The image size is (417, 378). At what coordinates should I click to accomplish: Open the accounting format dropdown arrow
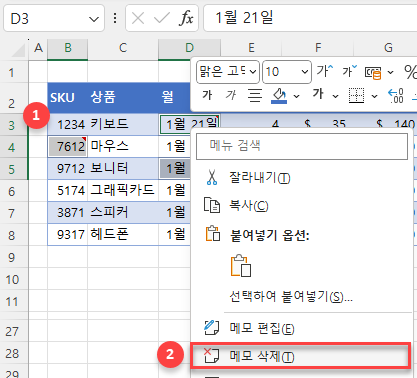click(390, 72)
